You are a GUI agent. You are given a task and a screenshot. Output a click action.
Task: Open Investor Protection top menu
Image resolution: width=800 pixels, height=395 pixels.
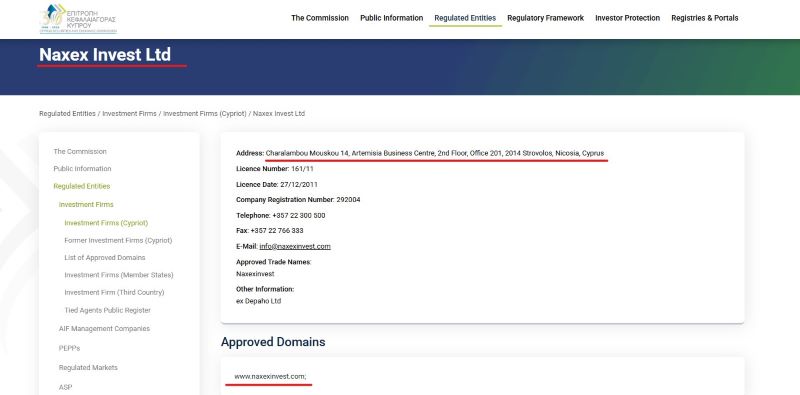tap(627, 18)
